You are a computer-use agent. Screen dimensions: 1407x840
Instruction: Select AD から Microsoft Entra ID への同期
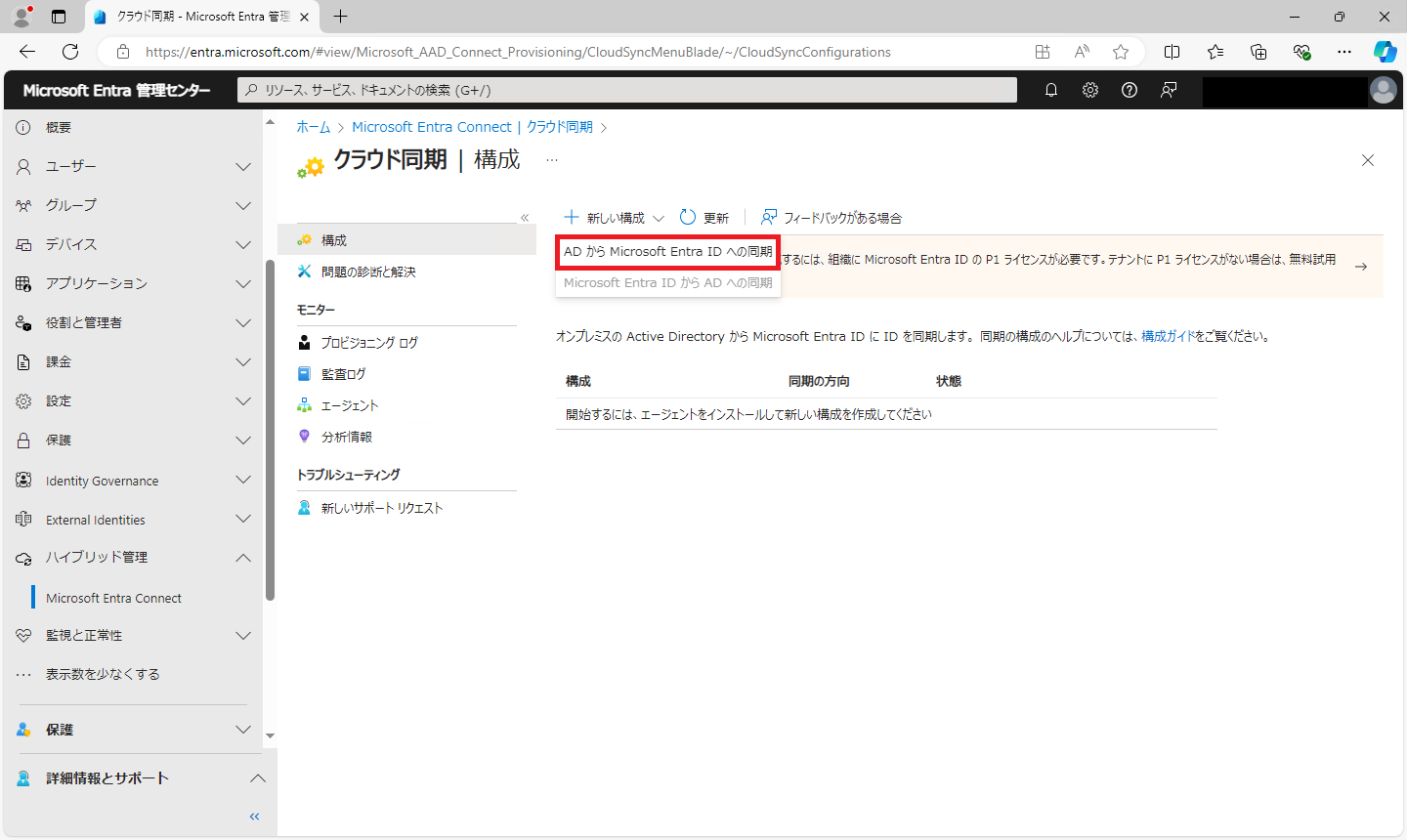pos(667,252)
